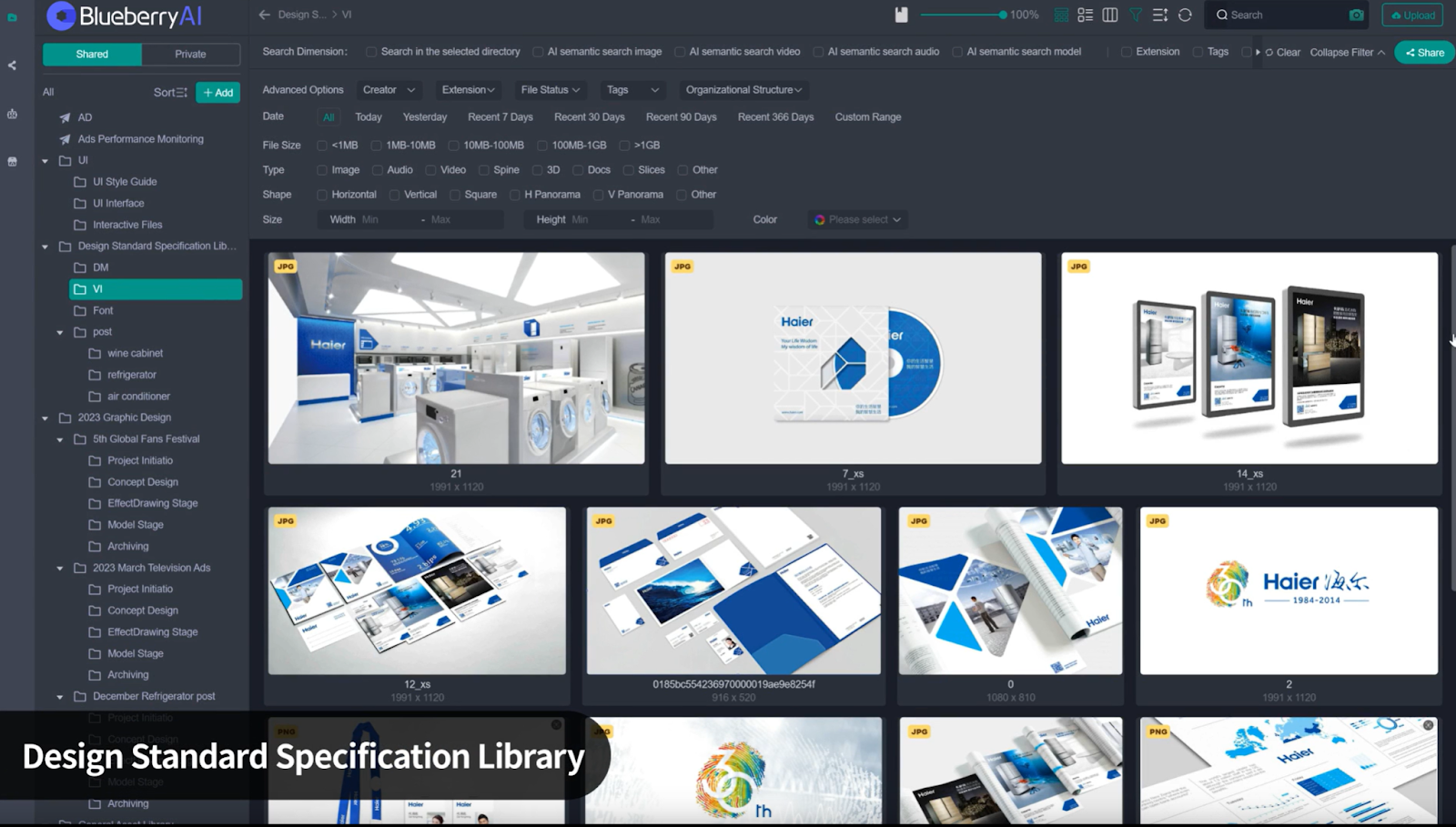Enable Search in the selected directory

pos(371,52)
